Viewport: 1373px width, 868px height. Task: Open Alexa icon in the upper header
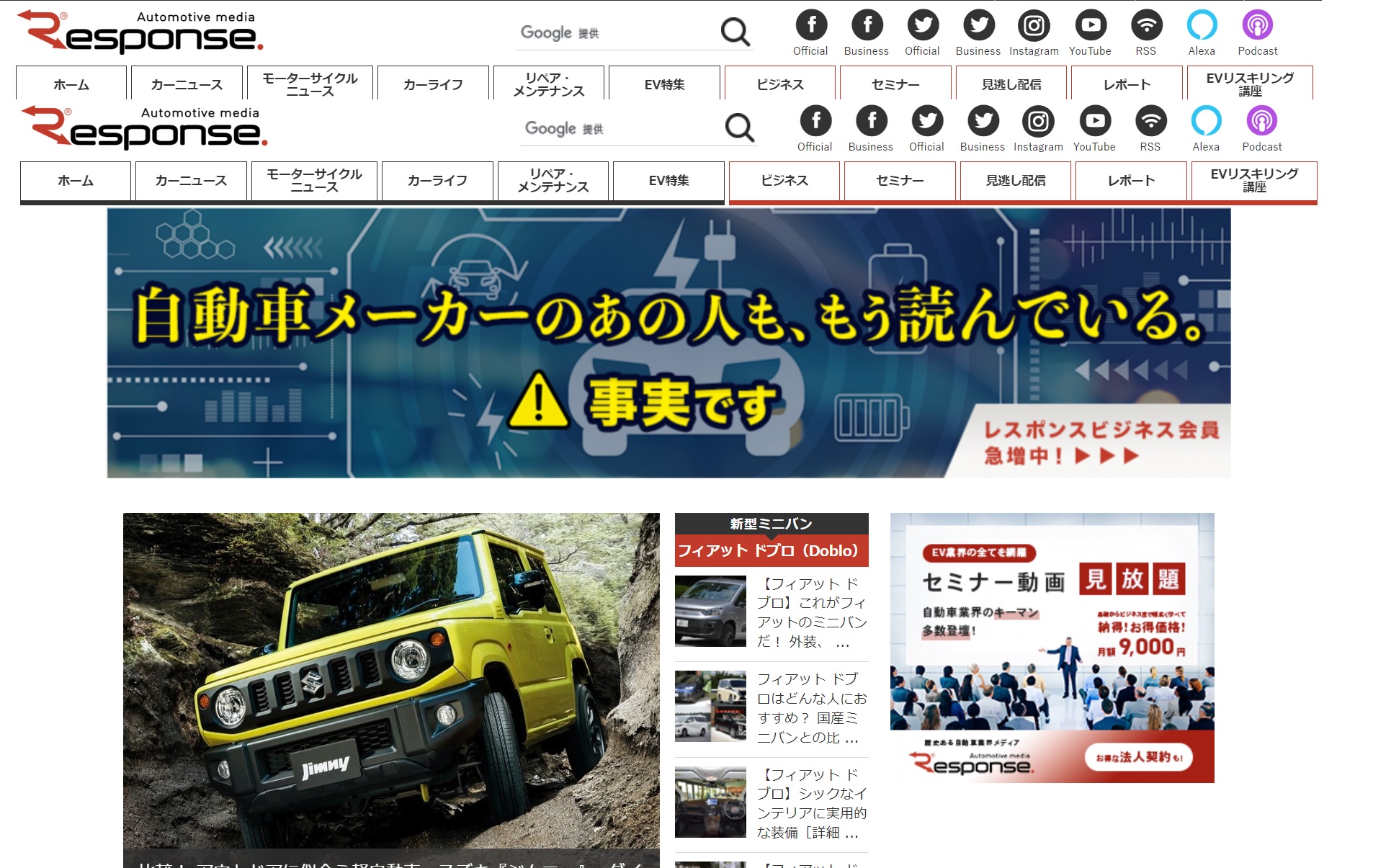click(1202, 25)
